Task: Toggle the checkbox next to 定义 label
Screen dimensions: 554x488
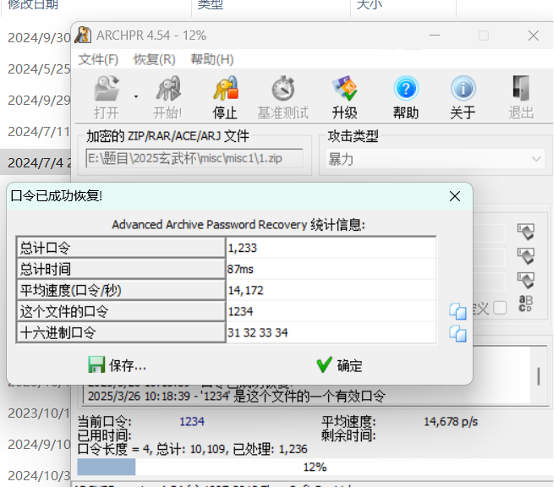Action: point(500,308)
